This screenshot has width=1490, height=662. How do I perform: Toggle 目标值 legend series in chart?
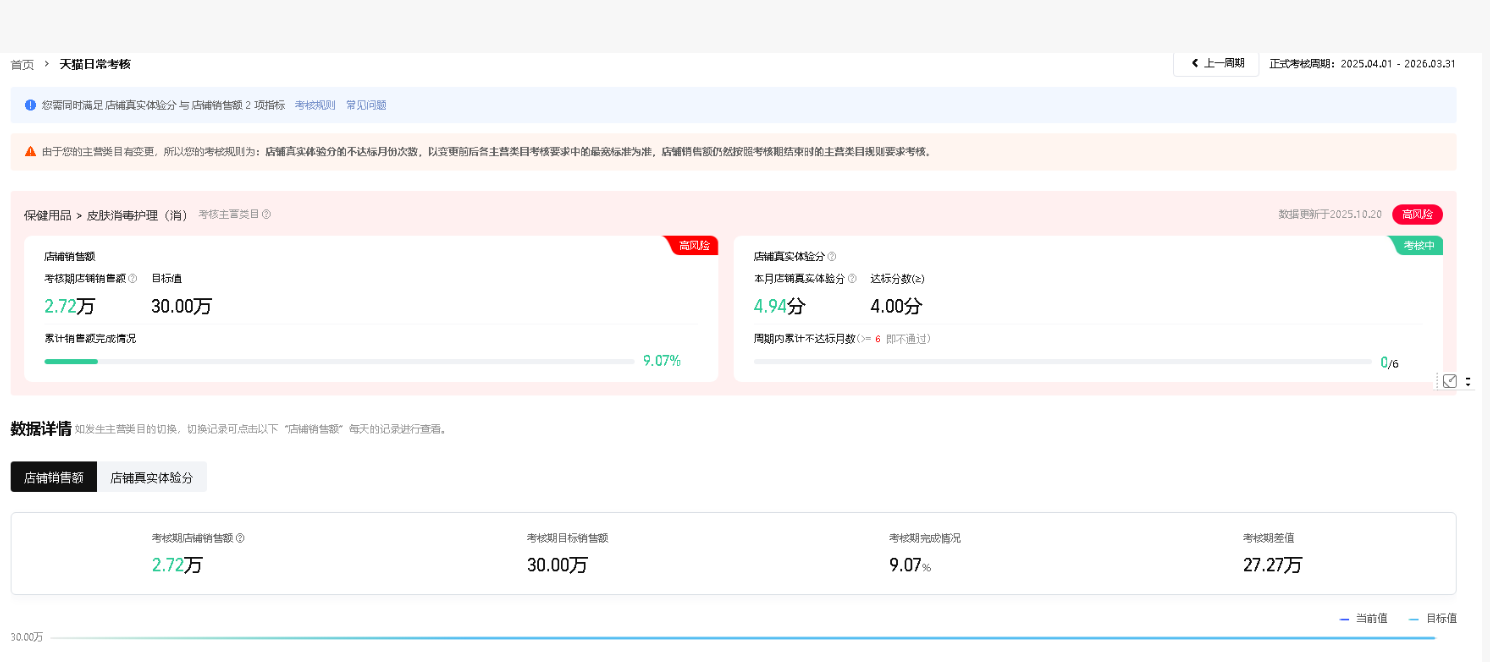coord(1433,619)
